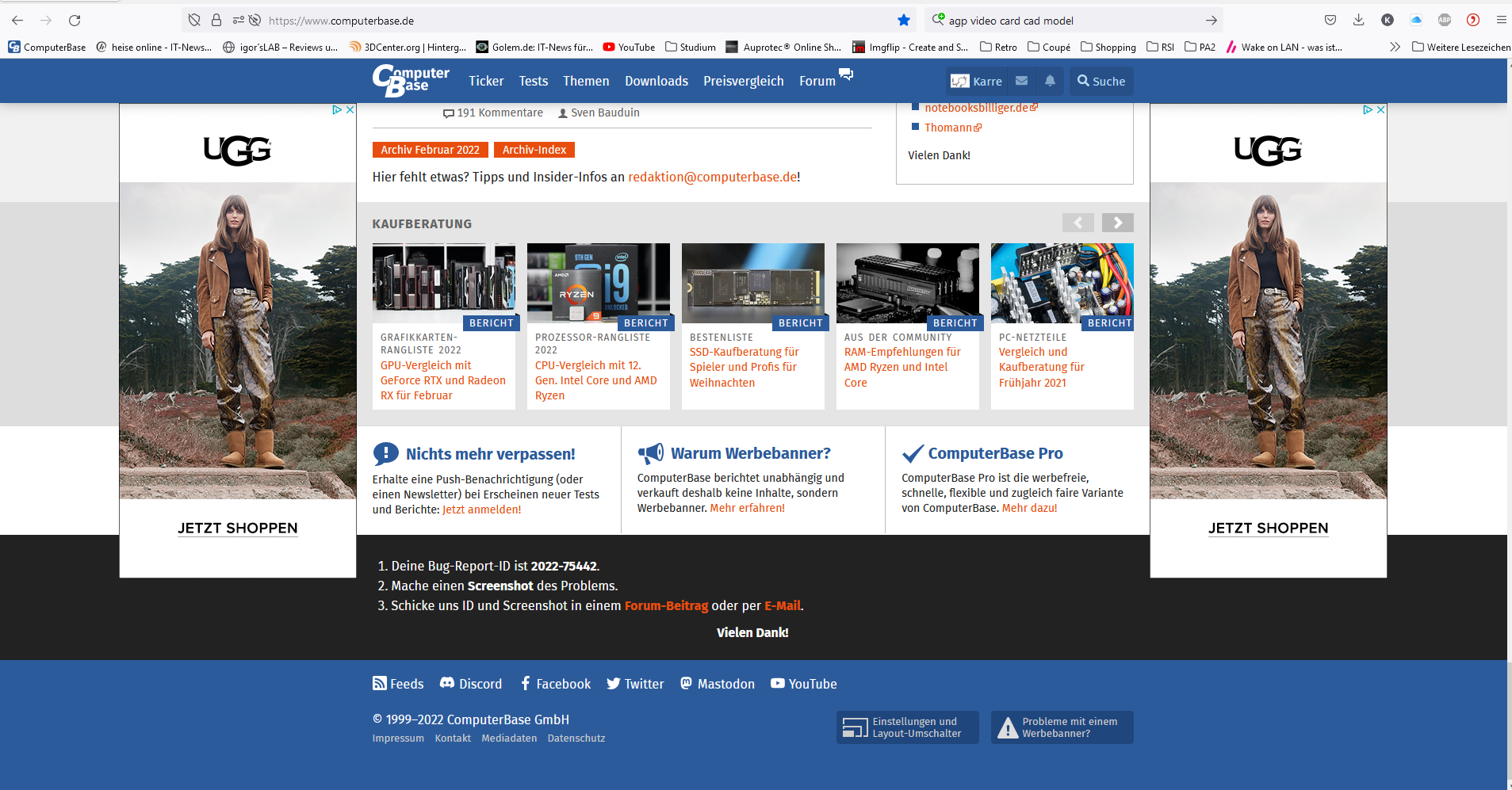Open the Discord icon link

tap(471, 684)
